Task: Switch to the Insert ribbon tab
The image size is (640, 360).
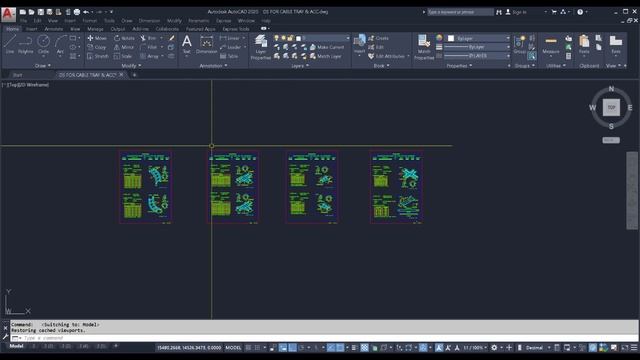Action: click(x=31, y=29)
